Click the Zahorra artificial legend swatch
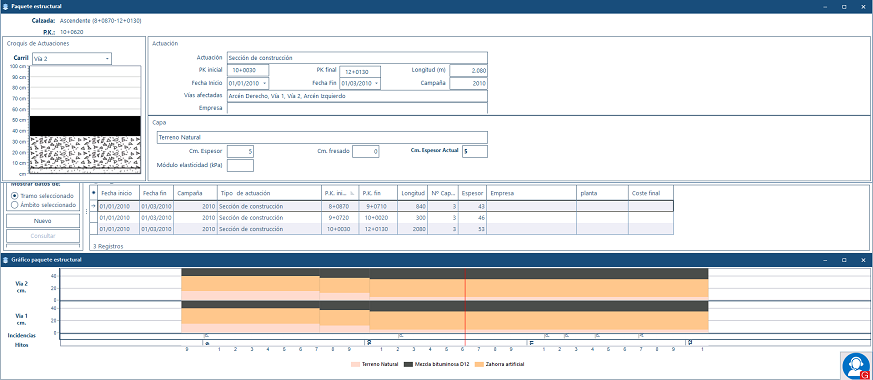 click(478, 364)
